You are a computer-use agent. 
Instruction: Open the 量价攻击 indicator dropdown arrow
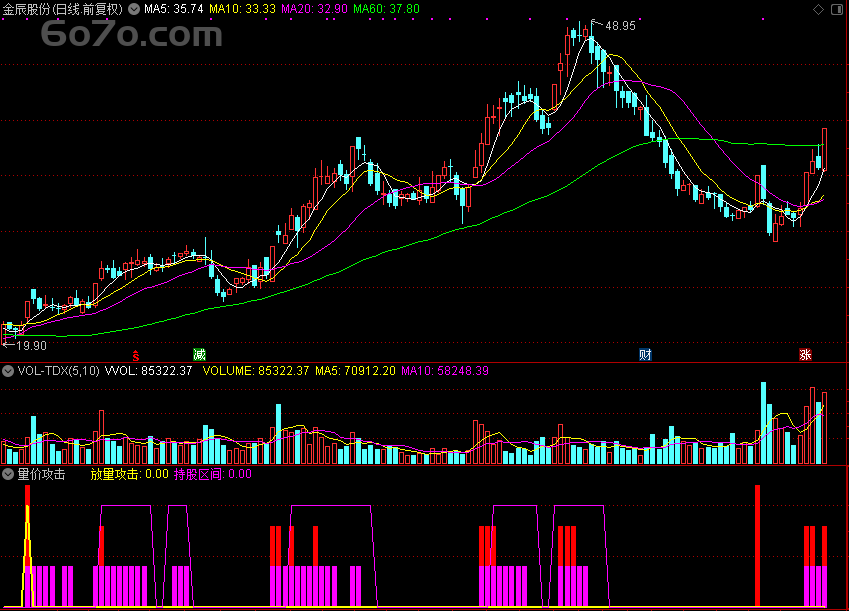tap(8, 474)
